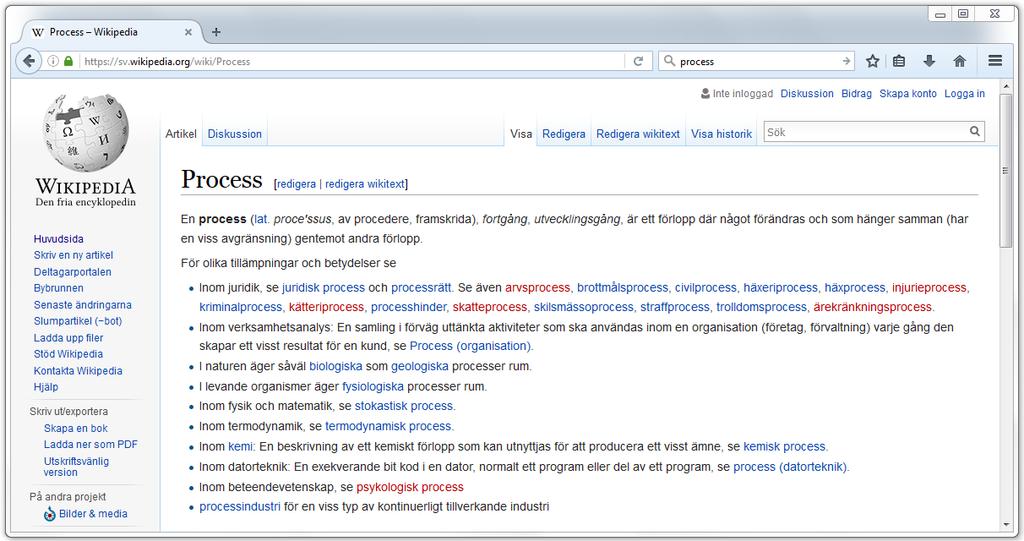Open the downloads arrow icon

[929, 61]
